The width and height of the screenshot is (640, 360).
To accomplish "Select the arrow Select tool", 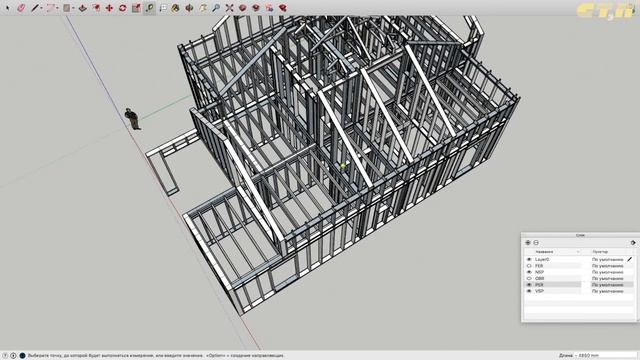I will 7,8.
